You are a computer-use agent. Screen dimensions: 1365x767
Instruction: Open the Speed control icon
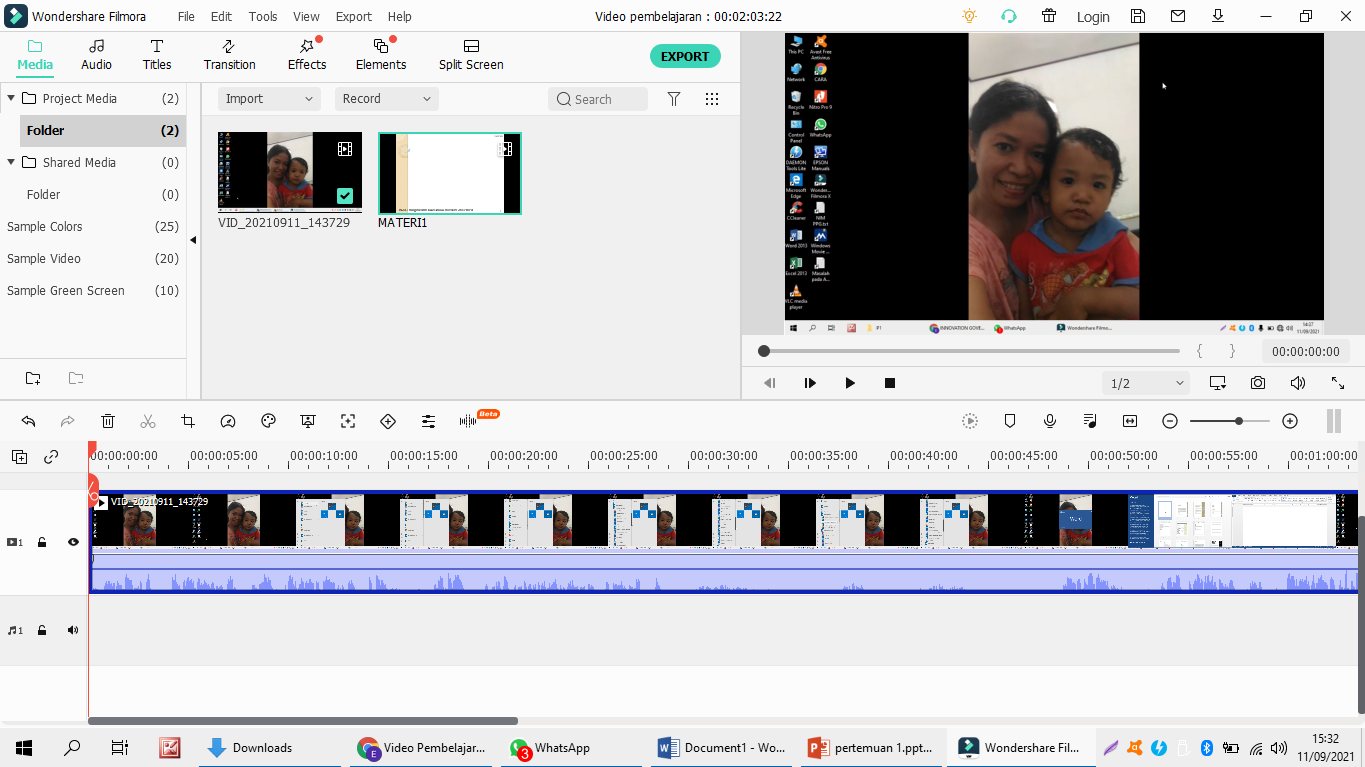[228, 421]
